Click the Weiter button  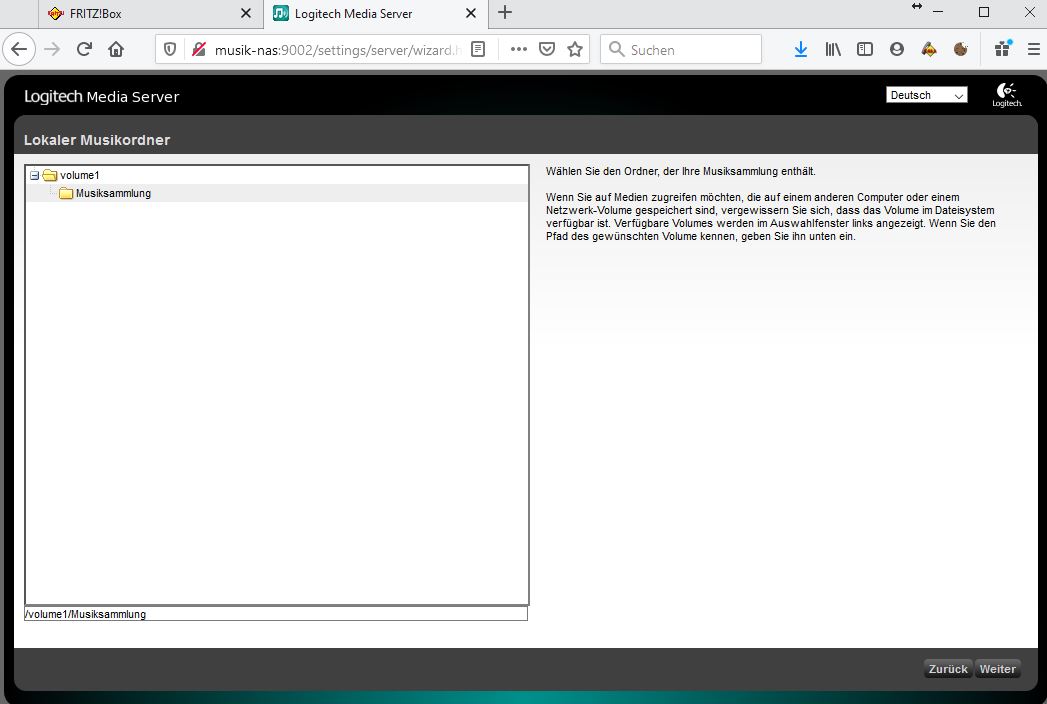tap(998, 669)
